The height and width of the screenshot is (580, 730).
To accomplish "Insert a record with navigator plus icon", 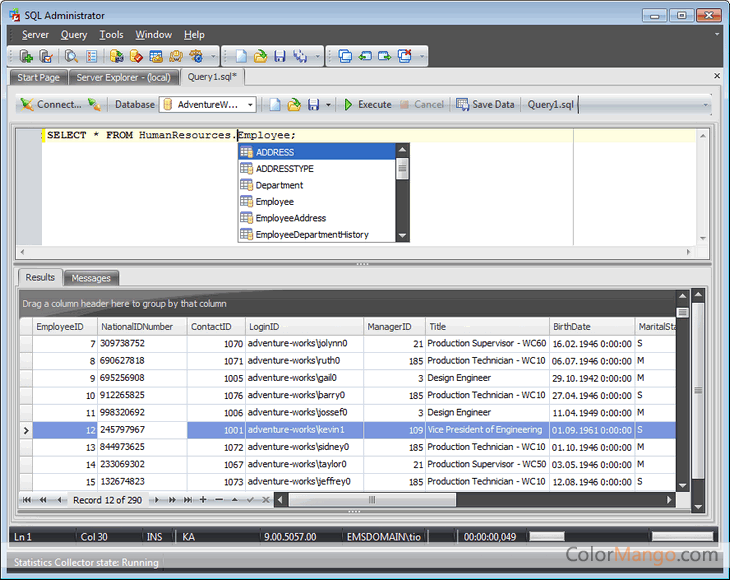I will coord(203,500).
